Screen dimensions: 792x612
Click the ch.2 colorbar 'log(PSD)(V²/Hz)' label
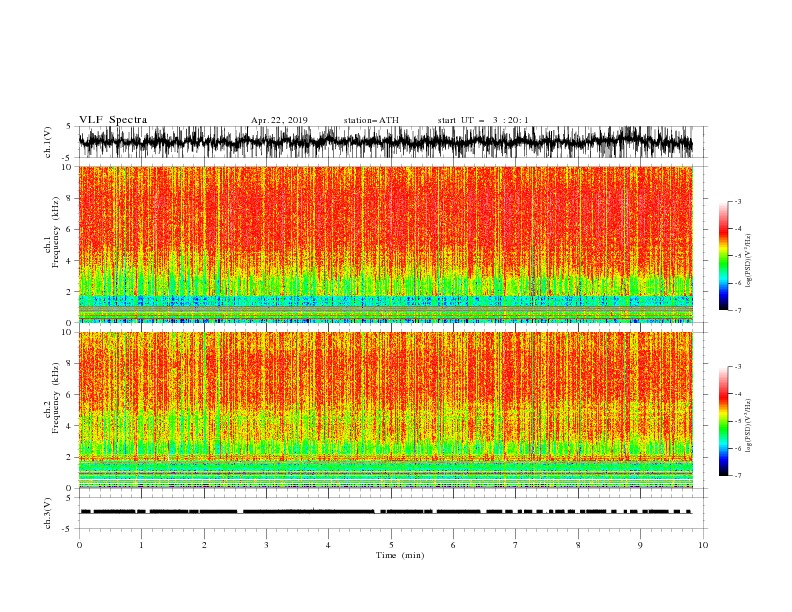[x=749, y=425]
